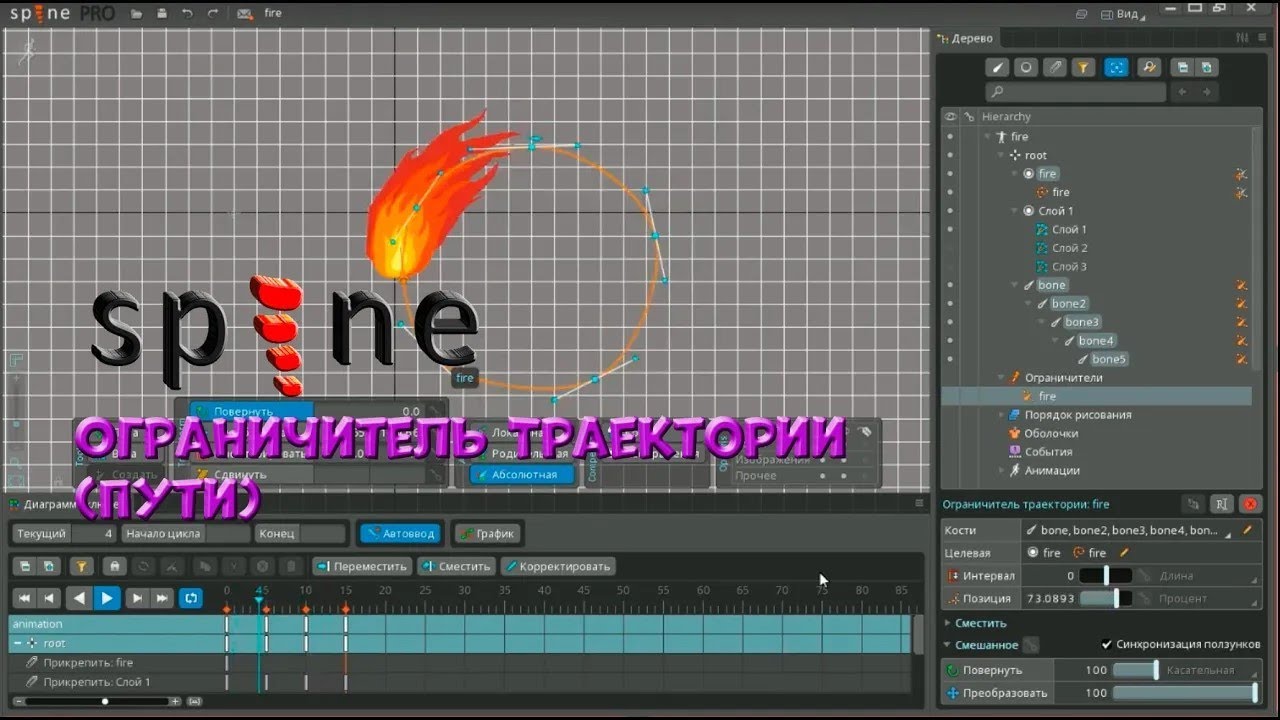1280x720 pixels.
Task: Select bone filter icon in tree toolbar
Action: tap(997, 68)
